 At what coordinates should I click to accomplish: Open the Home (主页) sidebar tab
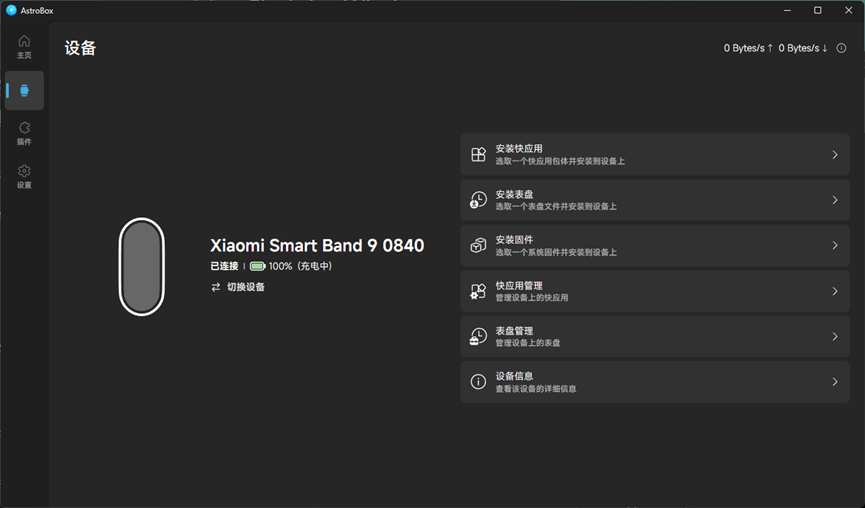click(x=24, y=46)
